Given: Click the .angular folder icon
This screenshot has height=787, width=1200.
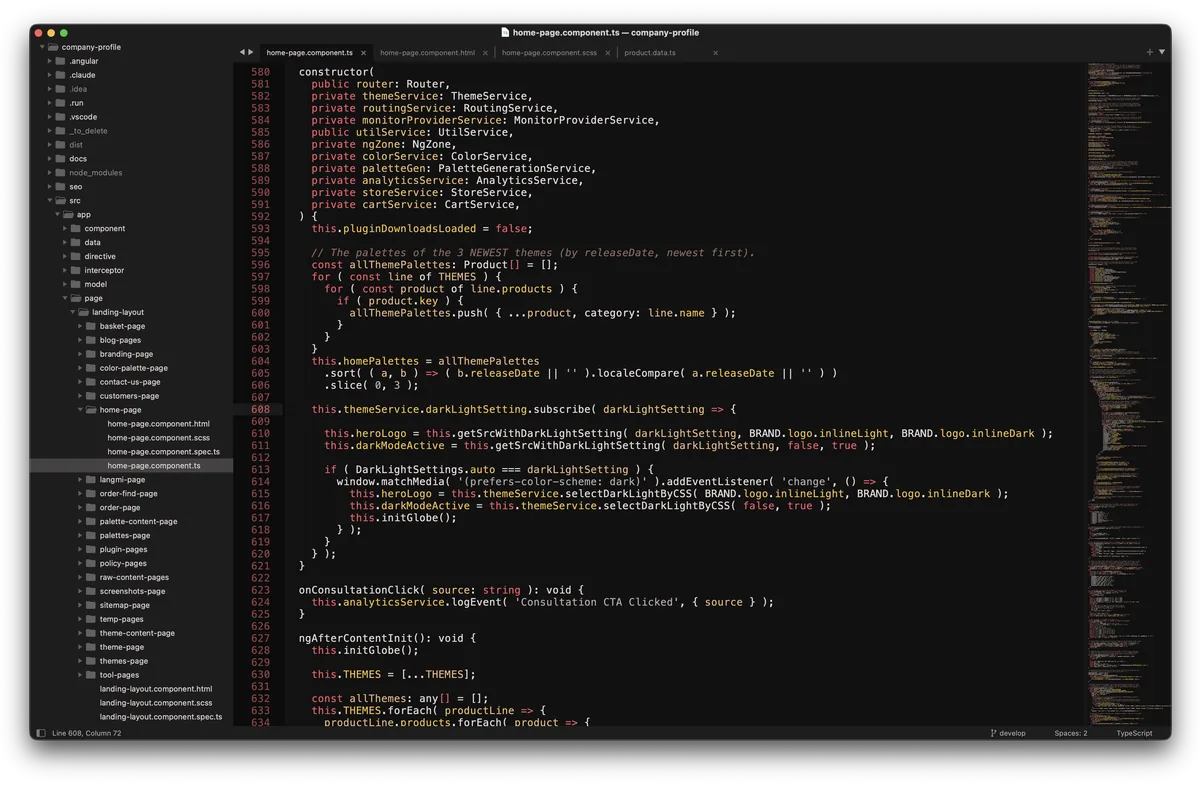Looking at the screenshot, I should 60,61.
